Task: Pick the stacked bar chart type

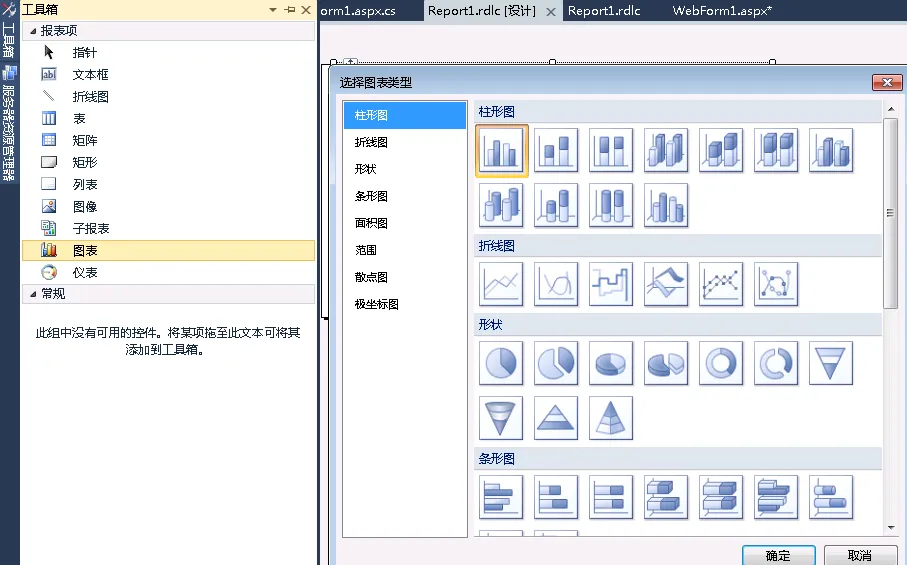Action: point(556,497)
